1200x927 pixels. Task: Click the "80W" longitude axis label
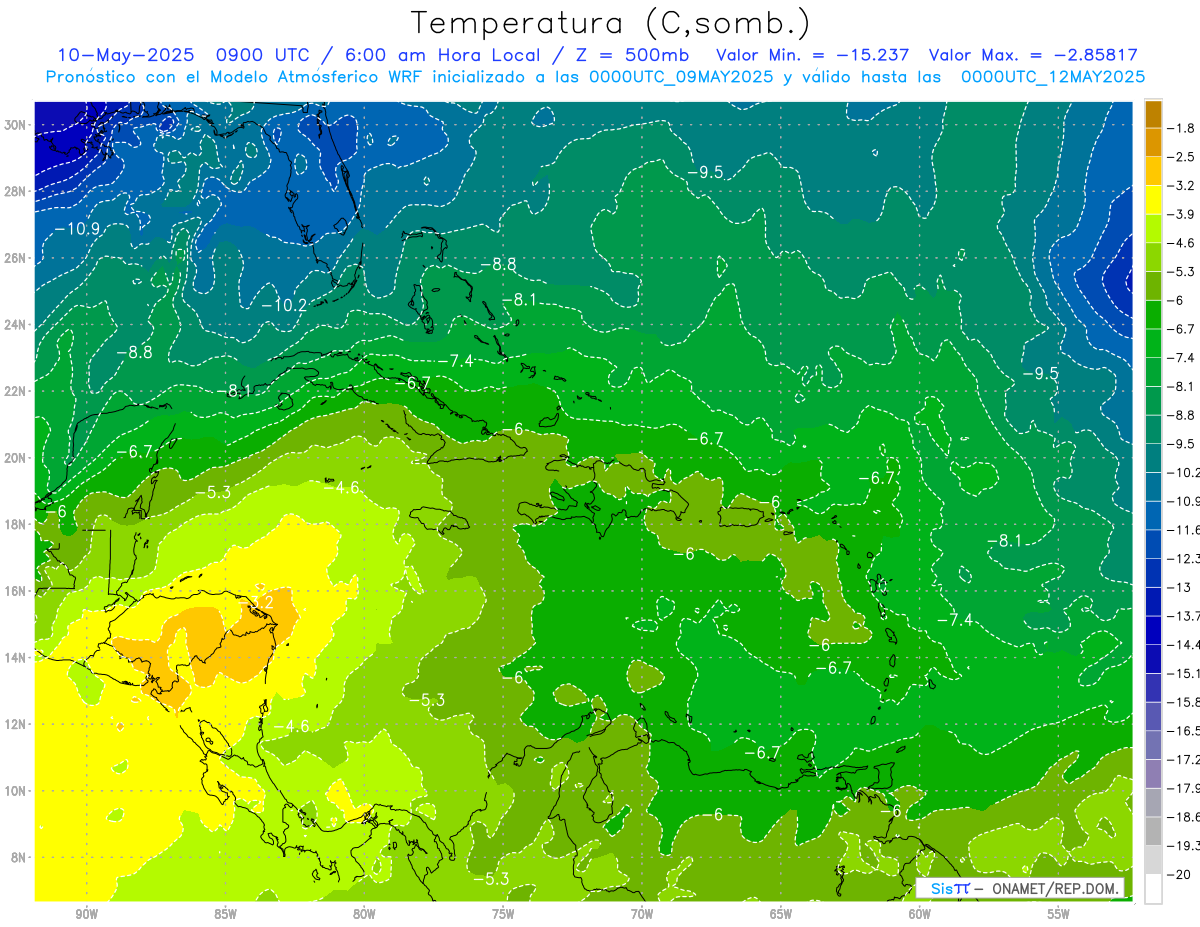[x=364, y=915]
